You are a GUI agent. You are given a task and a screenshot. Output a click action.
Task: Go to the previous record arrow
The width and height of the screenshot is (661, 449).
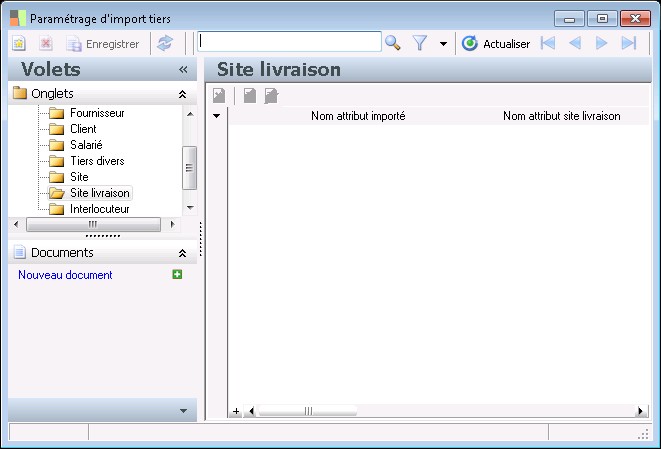click(x=575, y=43)
